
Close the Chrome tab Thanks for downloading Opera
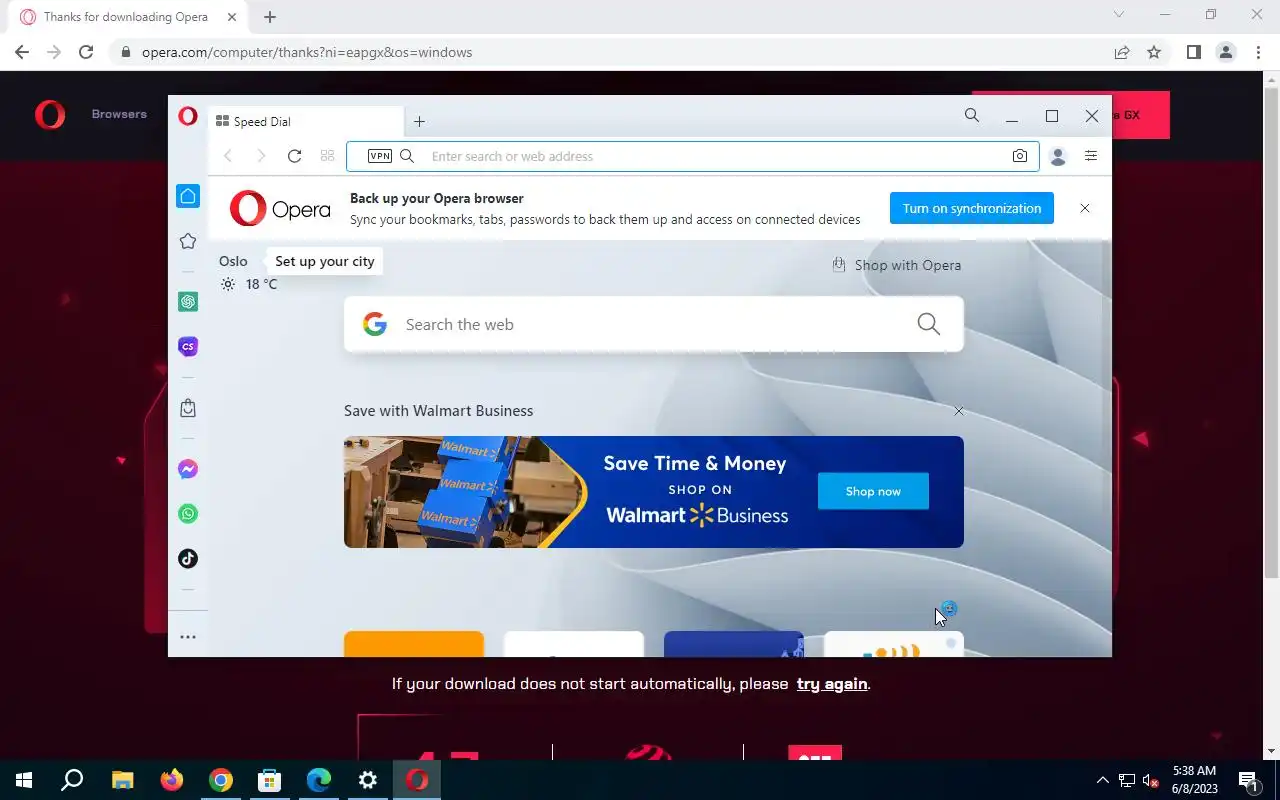232,17
